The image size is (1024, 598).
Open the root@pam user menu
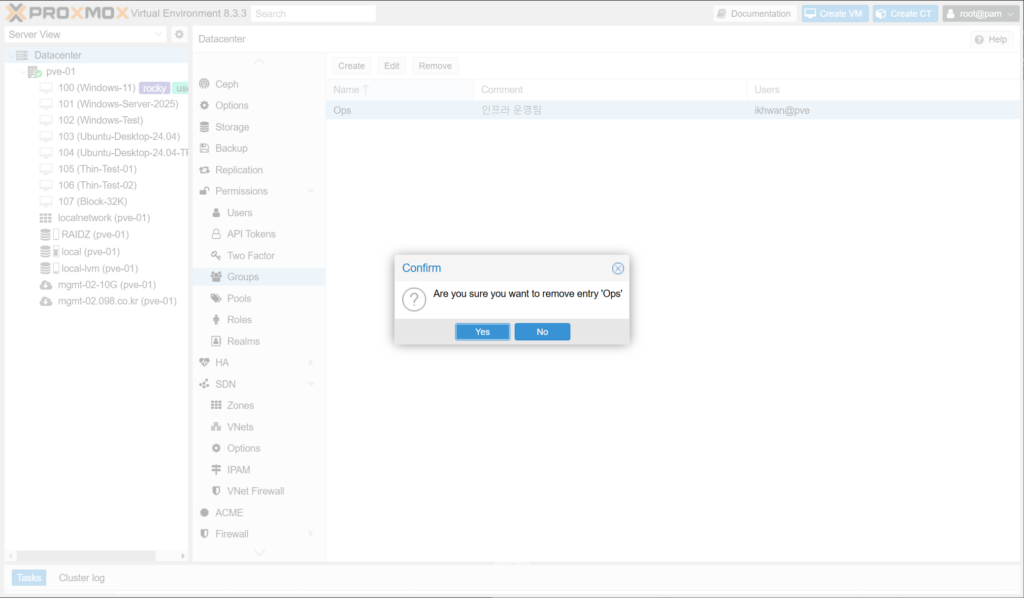click(980, 14)
